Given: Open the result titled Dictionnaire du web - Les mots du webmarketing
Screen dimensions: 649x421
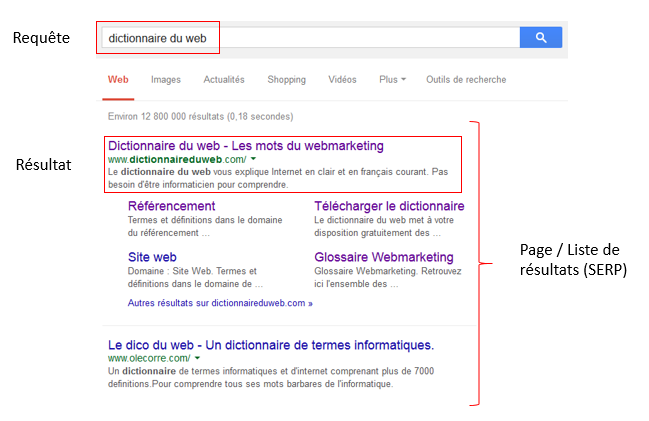Looking at the screenshot, I should [x=246, y=146].
